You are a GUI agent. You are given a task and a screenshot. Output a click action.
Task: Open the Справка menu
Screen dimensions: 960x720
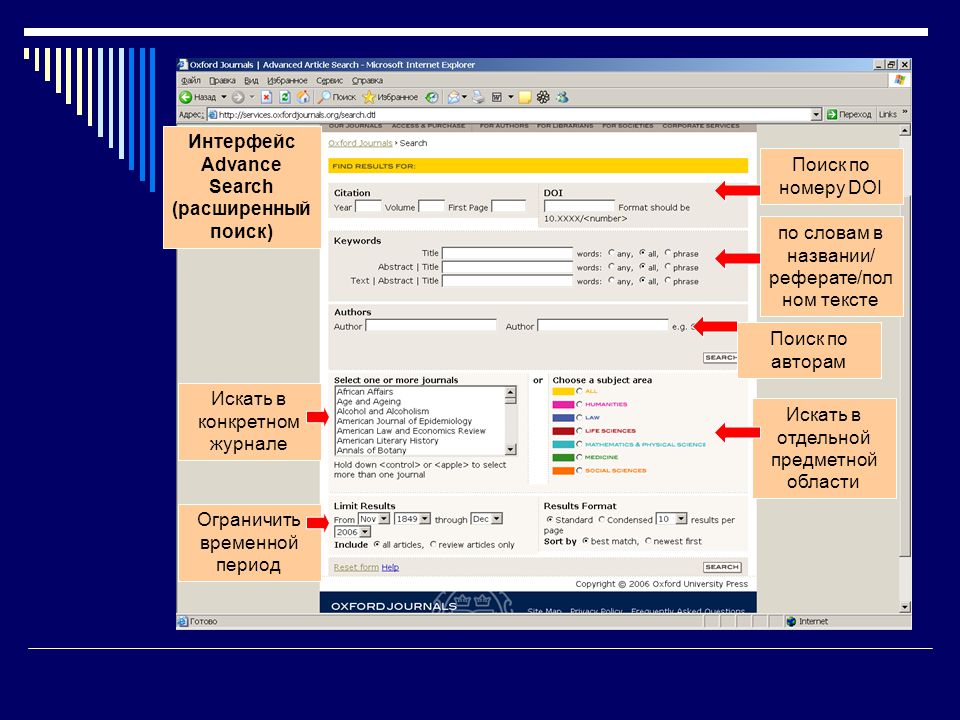(x=367, y=80)
